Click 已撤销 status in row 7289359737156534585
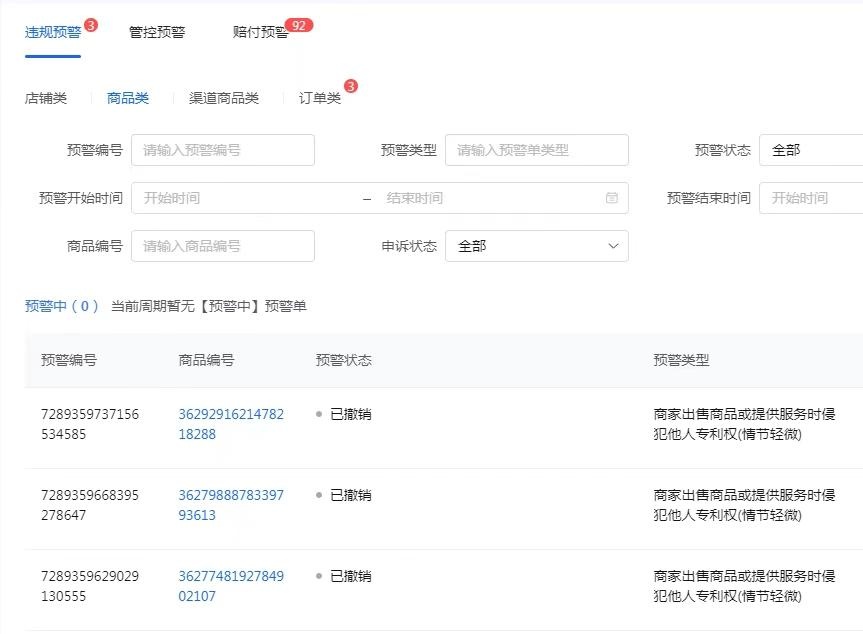 click(351, 414)
